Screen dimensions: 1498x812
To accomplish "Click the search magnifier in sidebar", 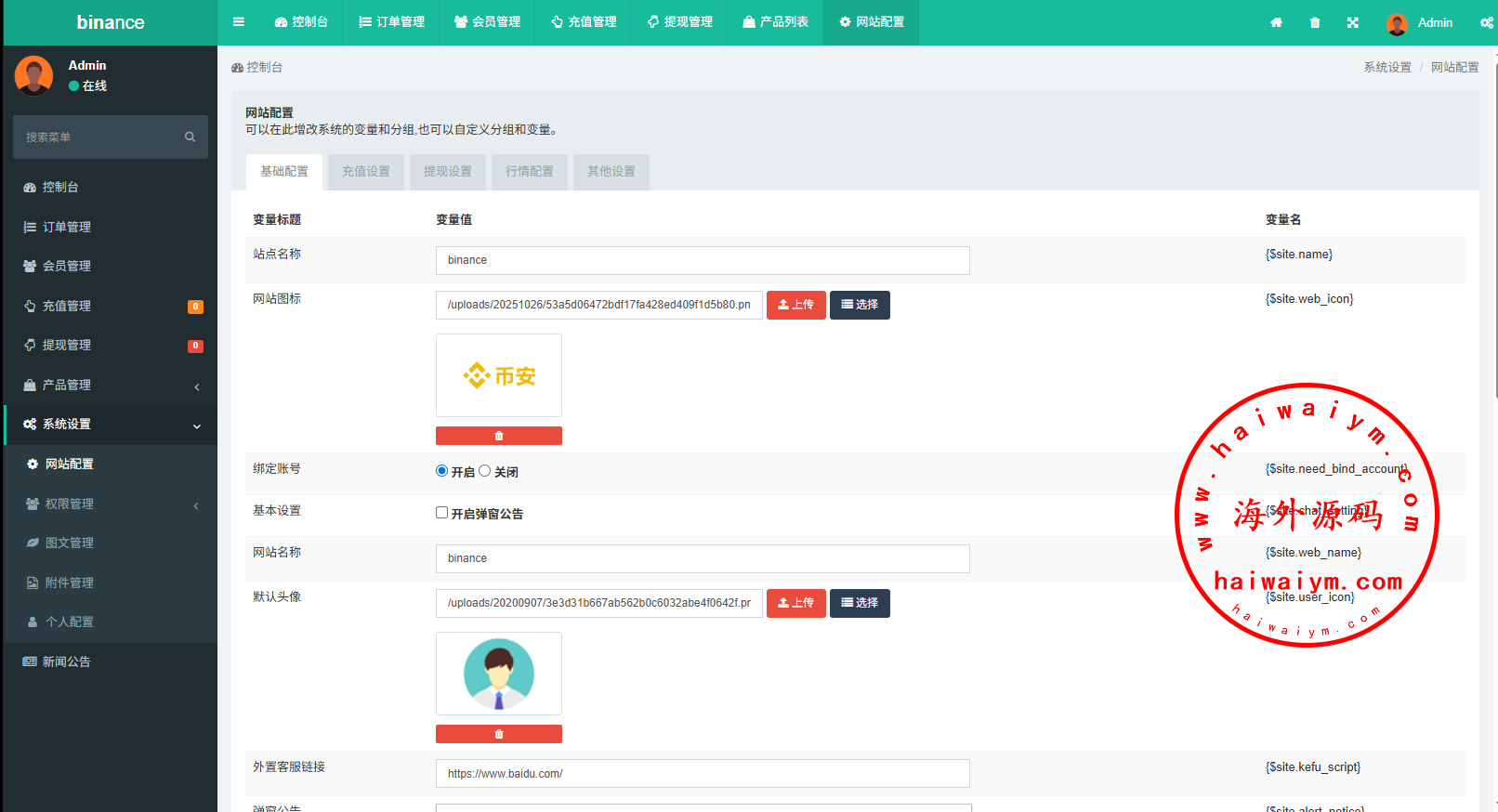I will pyautogui.click(x=190, y=138).
